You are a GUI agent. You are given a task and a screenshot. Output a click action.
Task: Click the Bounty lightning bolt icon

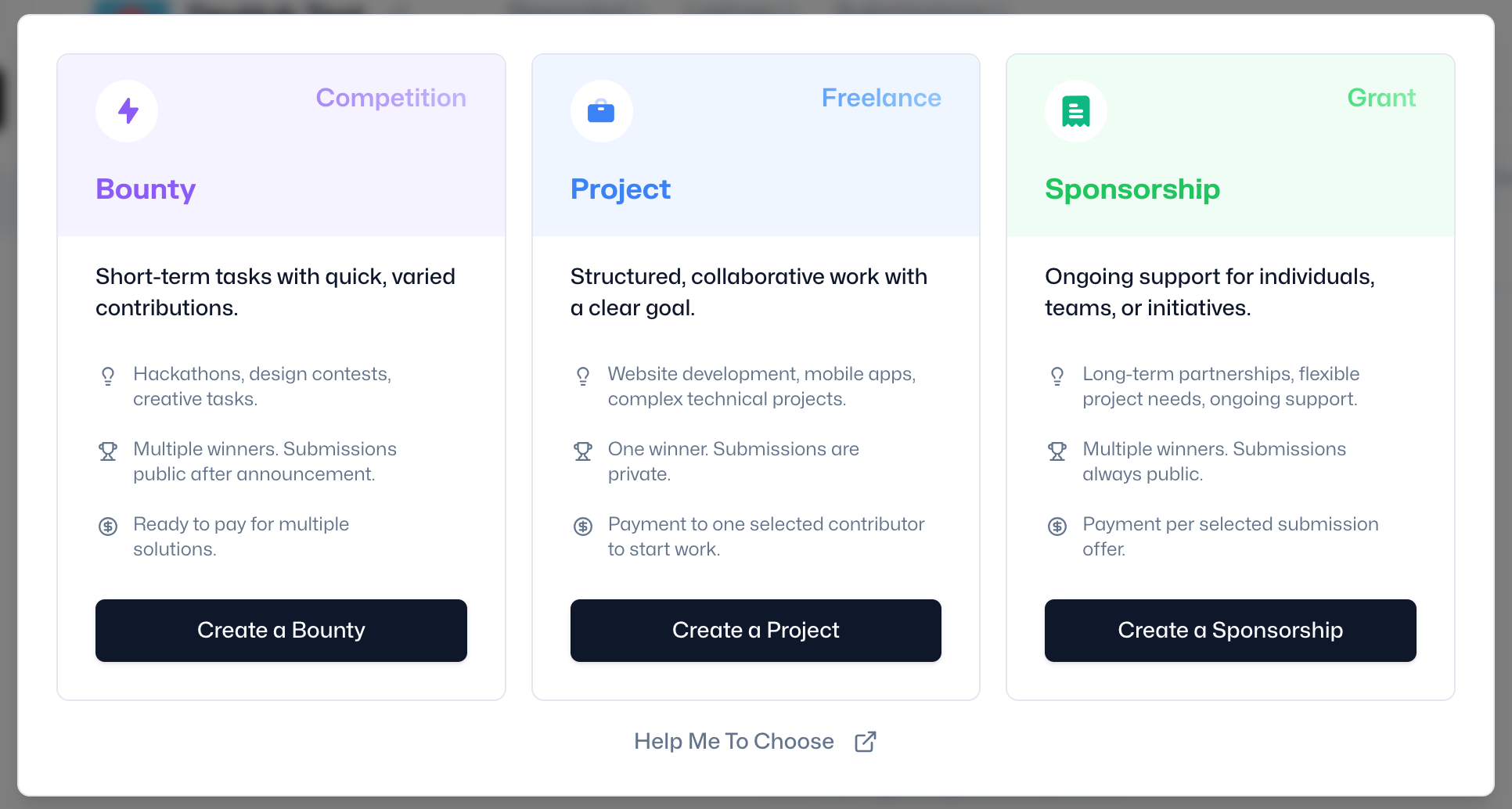point(128,111)
